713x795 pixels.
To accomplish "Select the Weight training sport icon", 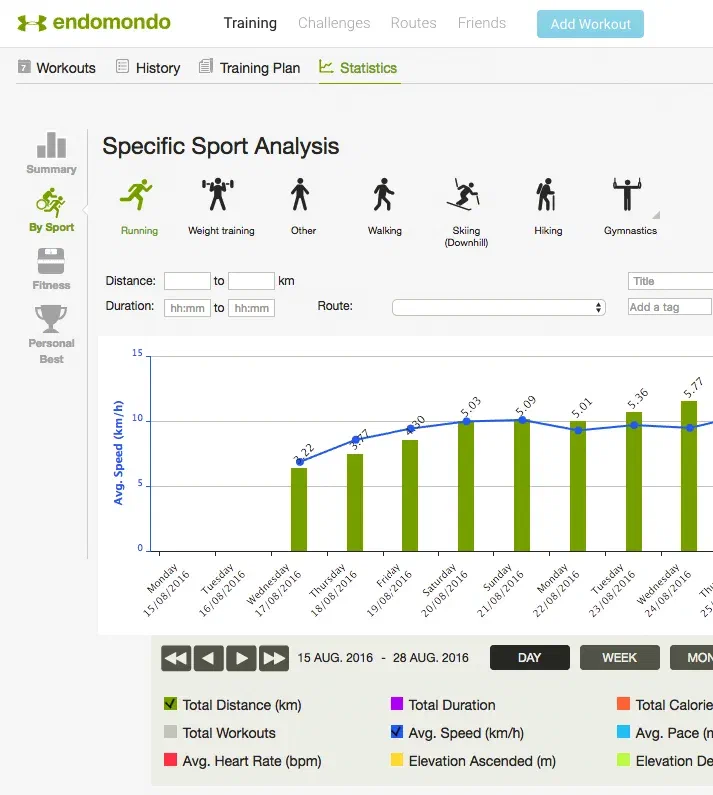I will click(220, 196).
